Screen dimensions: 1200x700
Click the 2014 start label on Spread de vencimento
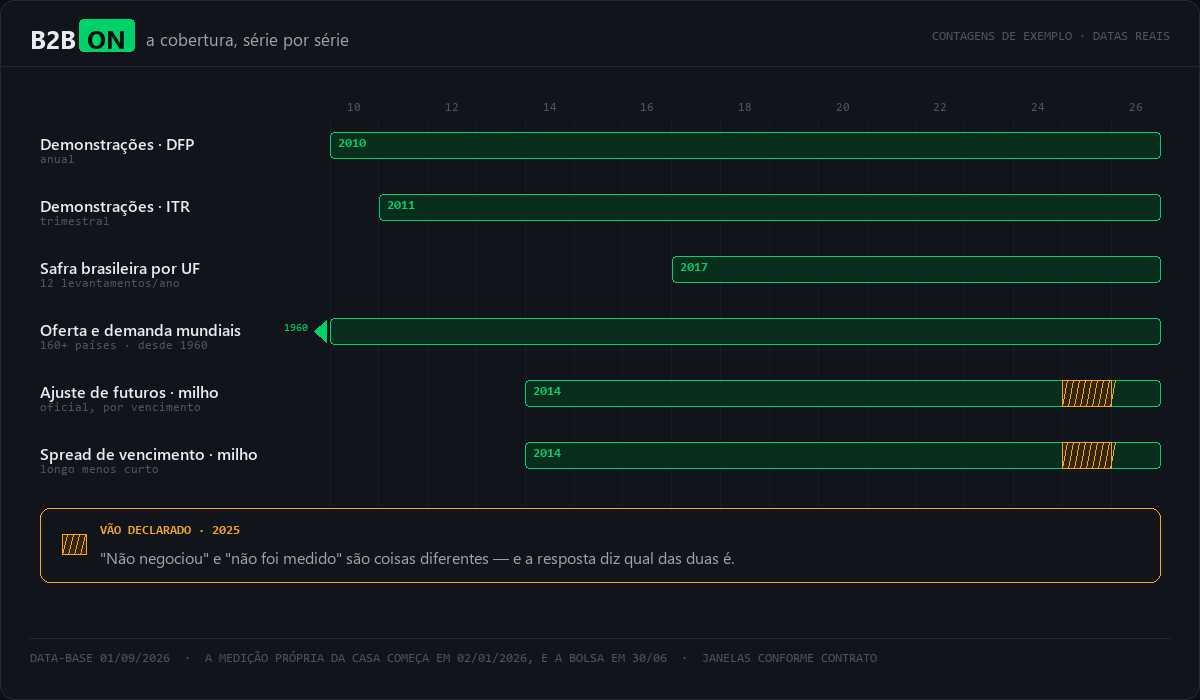547,453
